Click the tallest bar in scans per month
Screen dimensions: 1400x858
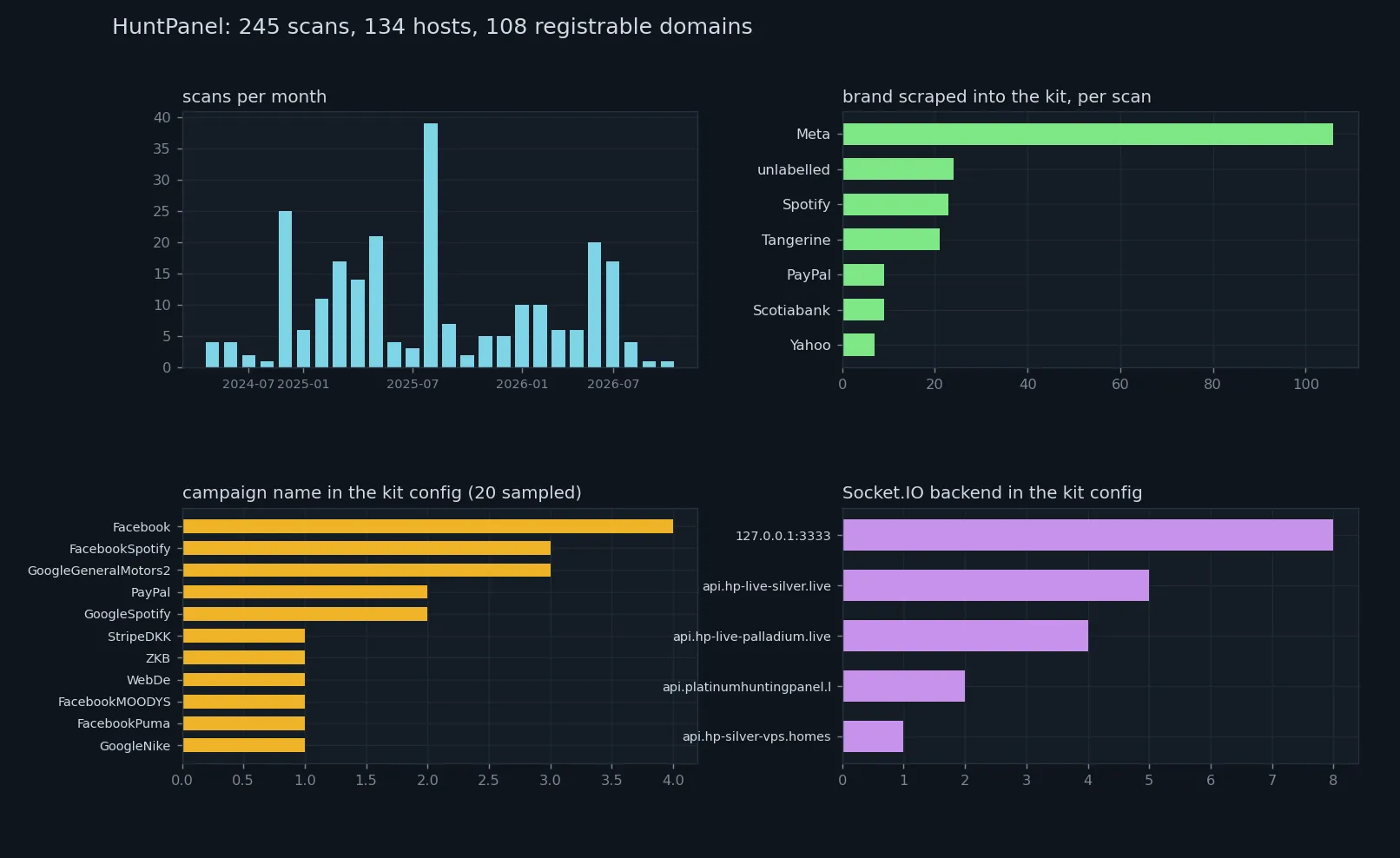431,245
